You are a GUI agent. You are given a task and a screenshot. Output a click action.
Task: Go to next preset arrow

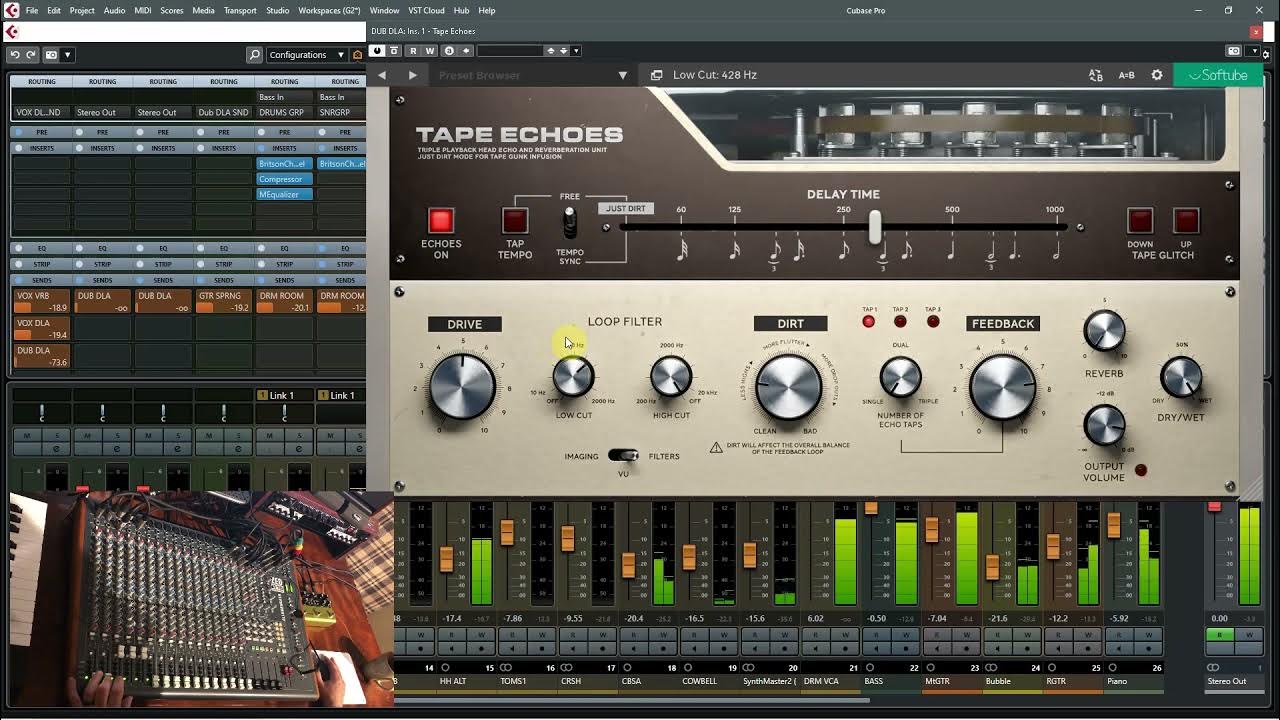coord(412,75)
